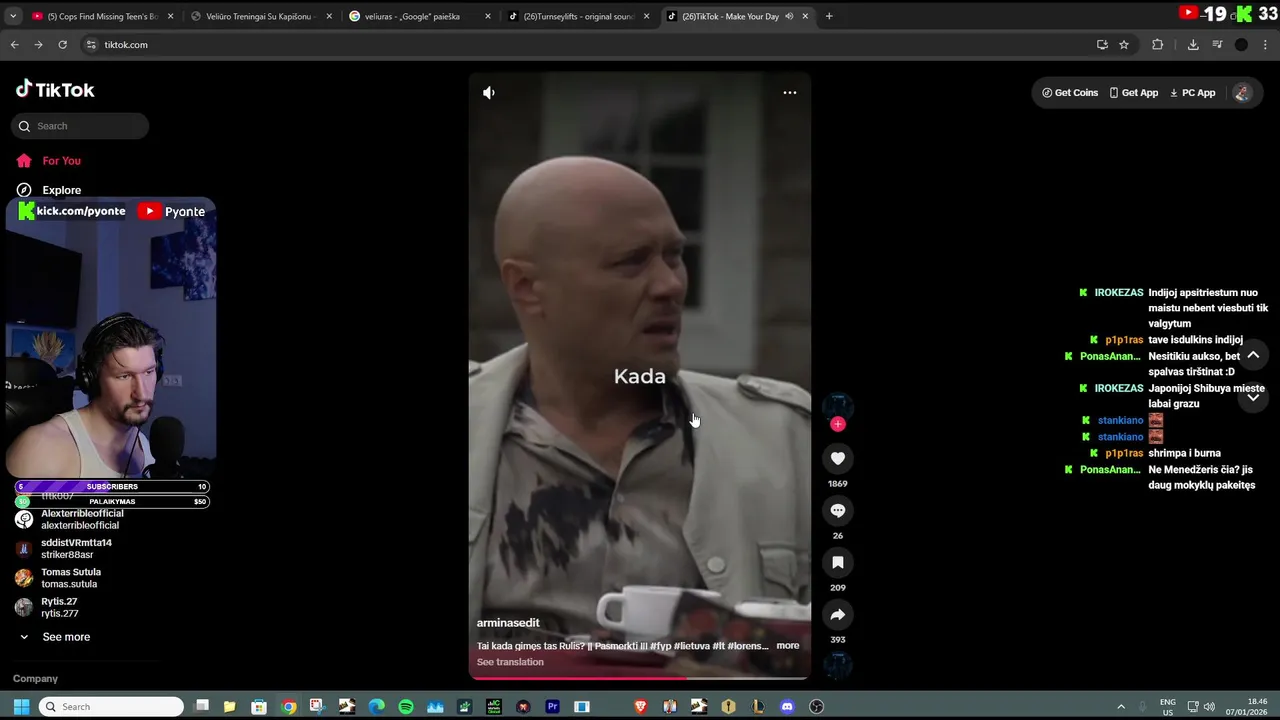This screenshot has width=1280, height=720.
Task: Go back with the browser back arrow
Action: coord(14,45)
